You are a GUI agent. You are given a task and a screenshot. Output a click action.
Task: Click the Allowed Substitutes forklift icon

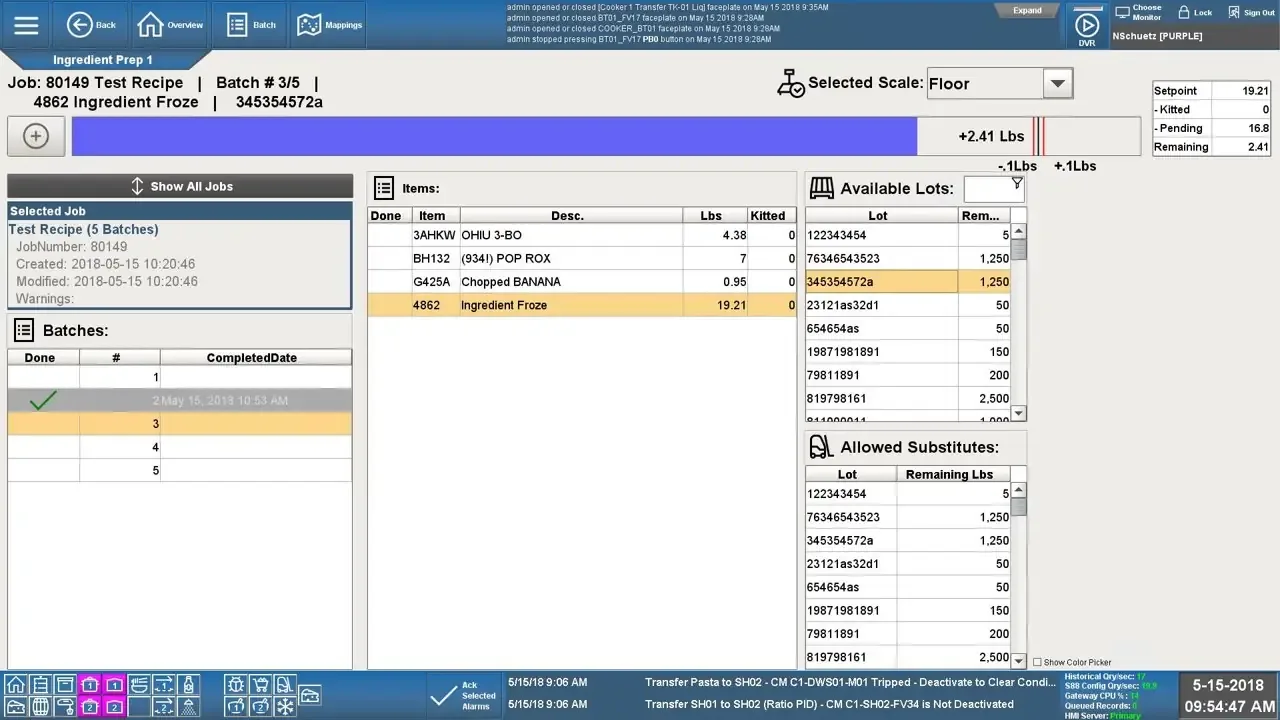pyautogui.click(x=820, y=446)
